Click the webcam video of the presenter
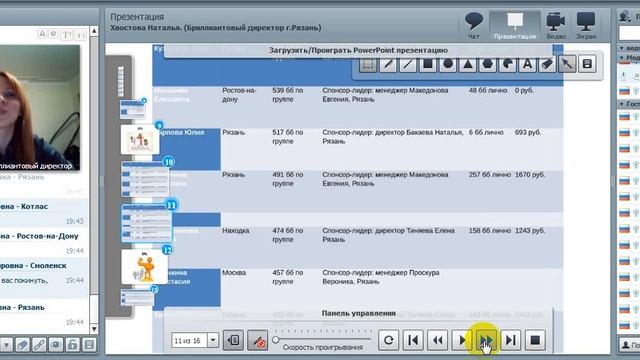Image resolution: width=640 pixels, height=360 pixels. pos(40,107)
